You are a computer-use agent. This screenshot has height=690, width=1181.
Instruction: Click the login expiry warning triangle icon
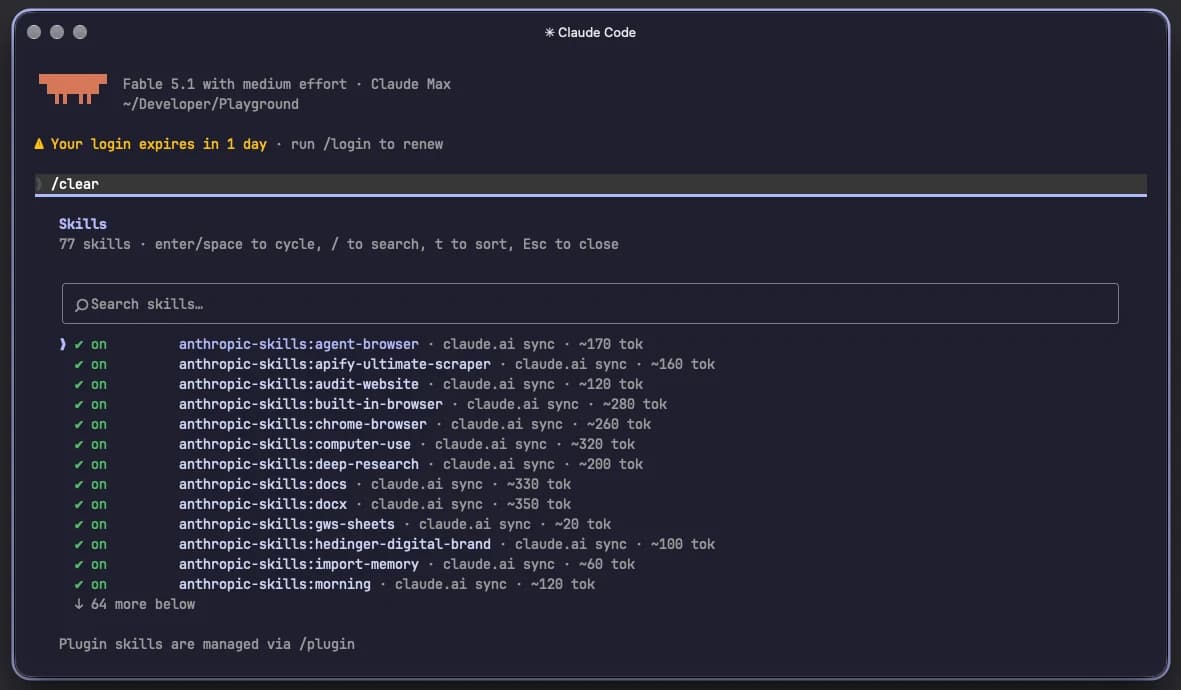pyautogui.click(x=39, y=144)
